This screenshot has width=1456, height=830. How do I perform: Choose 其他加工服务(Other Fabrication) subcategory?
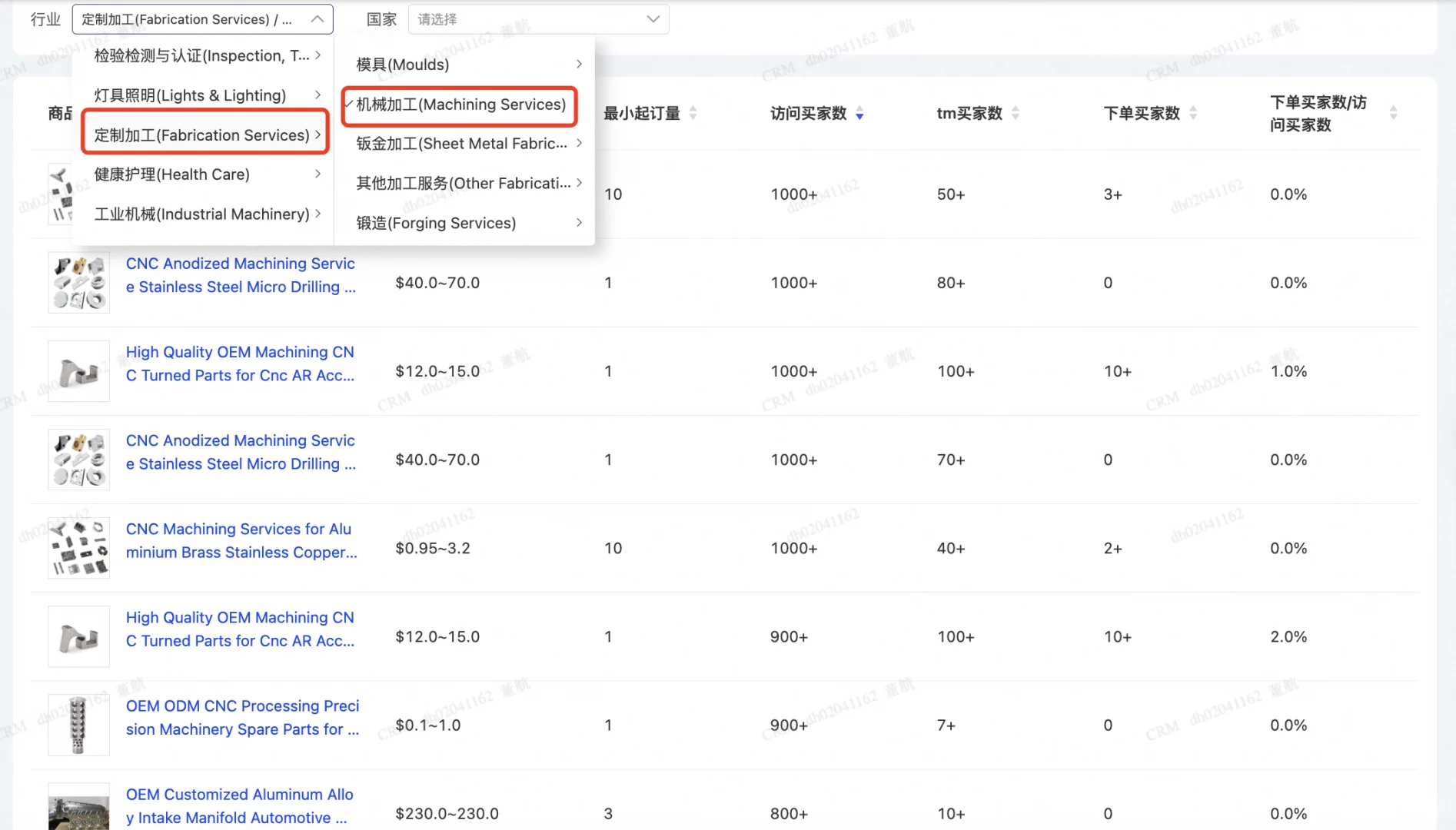click(465, 183)
